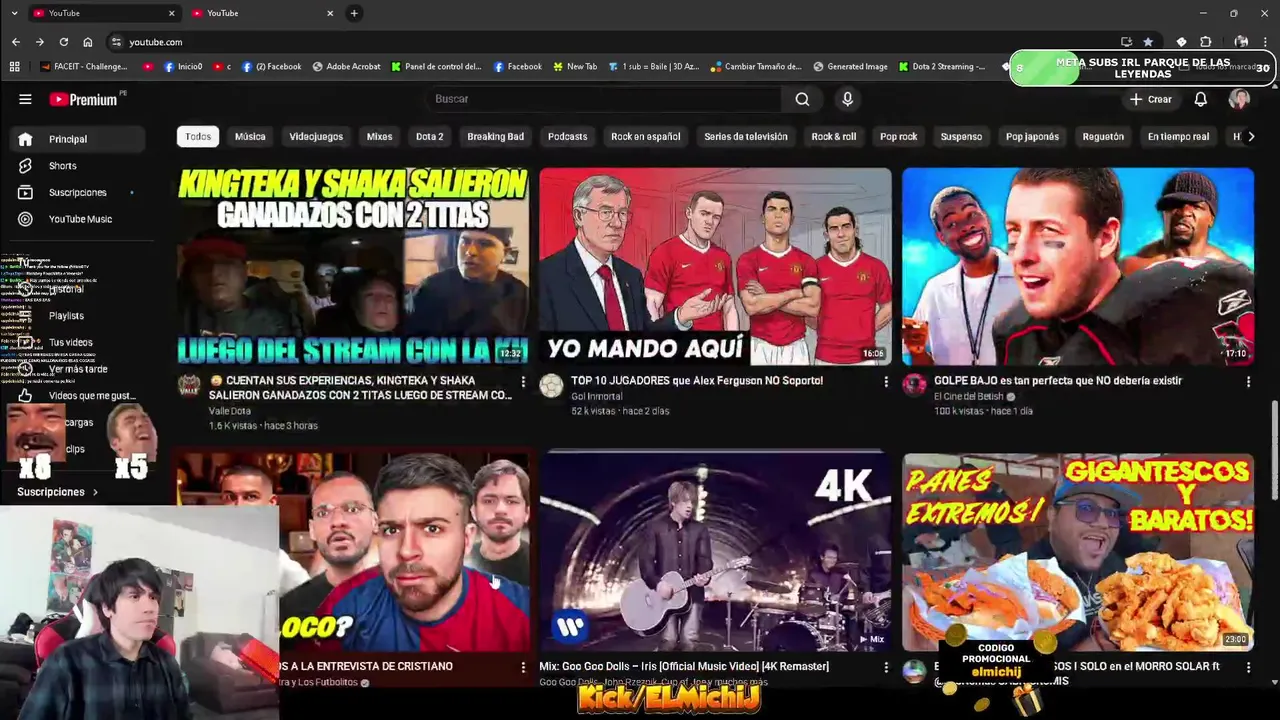
Task: Open YouTube Music in the sidebar
Action: point(80,219)
